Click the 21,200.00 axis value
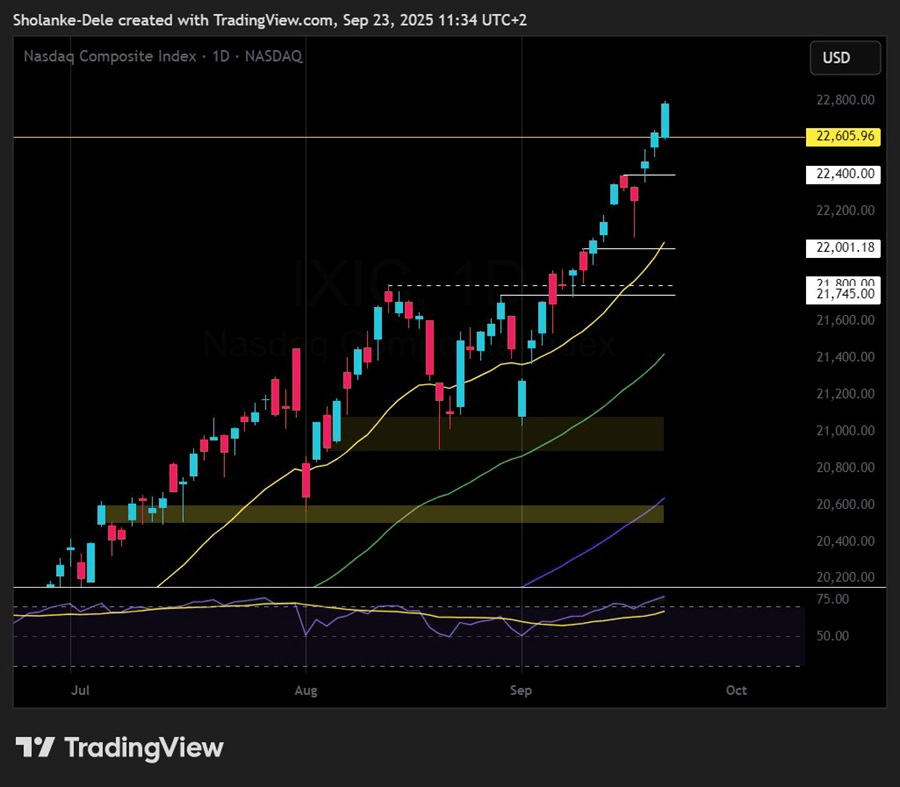Viewport: 900px width, 787px height. pyautogui.click(x=845, y=394)
